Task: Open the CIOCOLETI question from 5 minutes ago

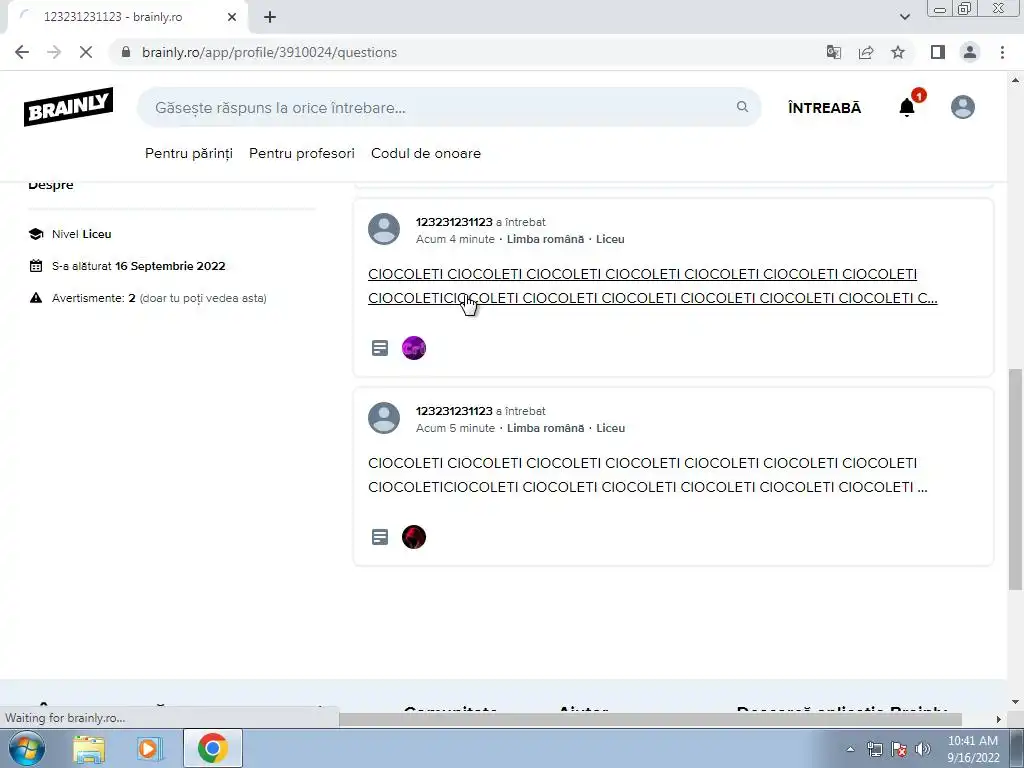Action: coord(647,475)
